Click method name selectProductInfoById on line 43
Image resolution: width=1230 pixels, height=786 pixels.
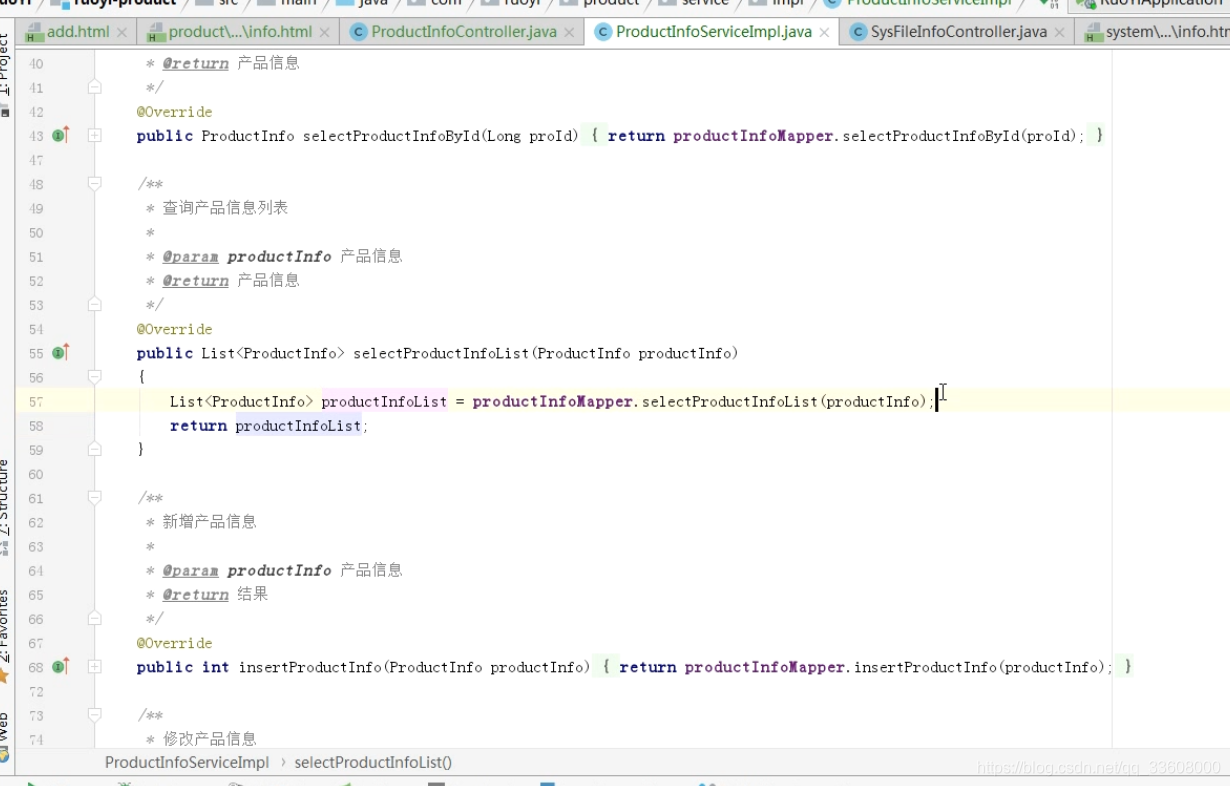392,136
